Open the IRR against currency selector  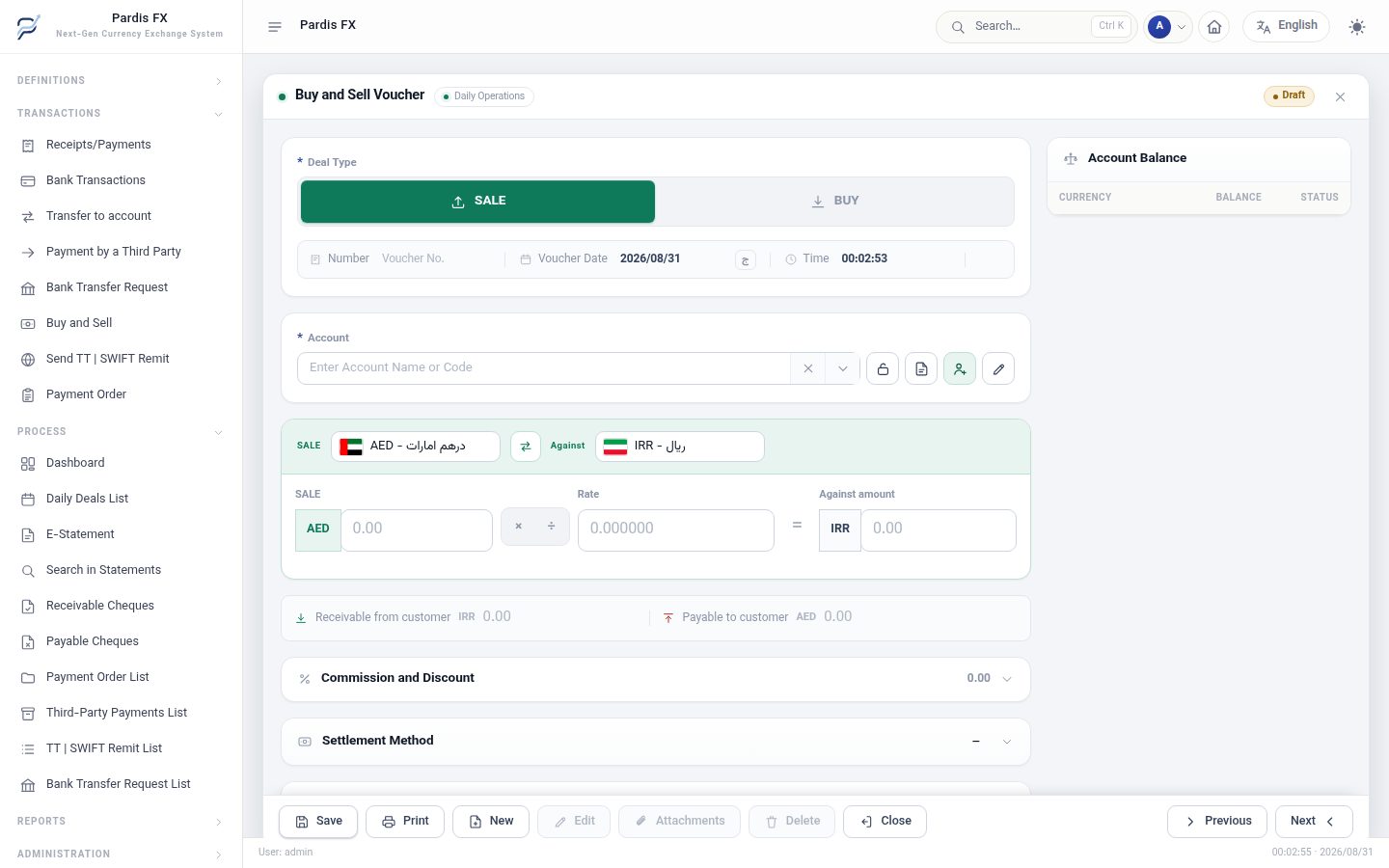(x=680, y=447)
